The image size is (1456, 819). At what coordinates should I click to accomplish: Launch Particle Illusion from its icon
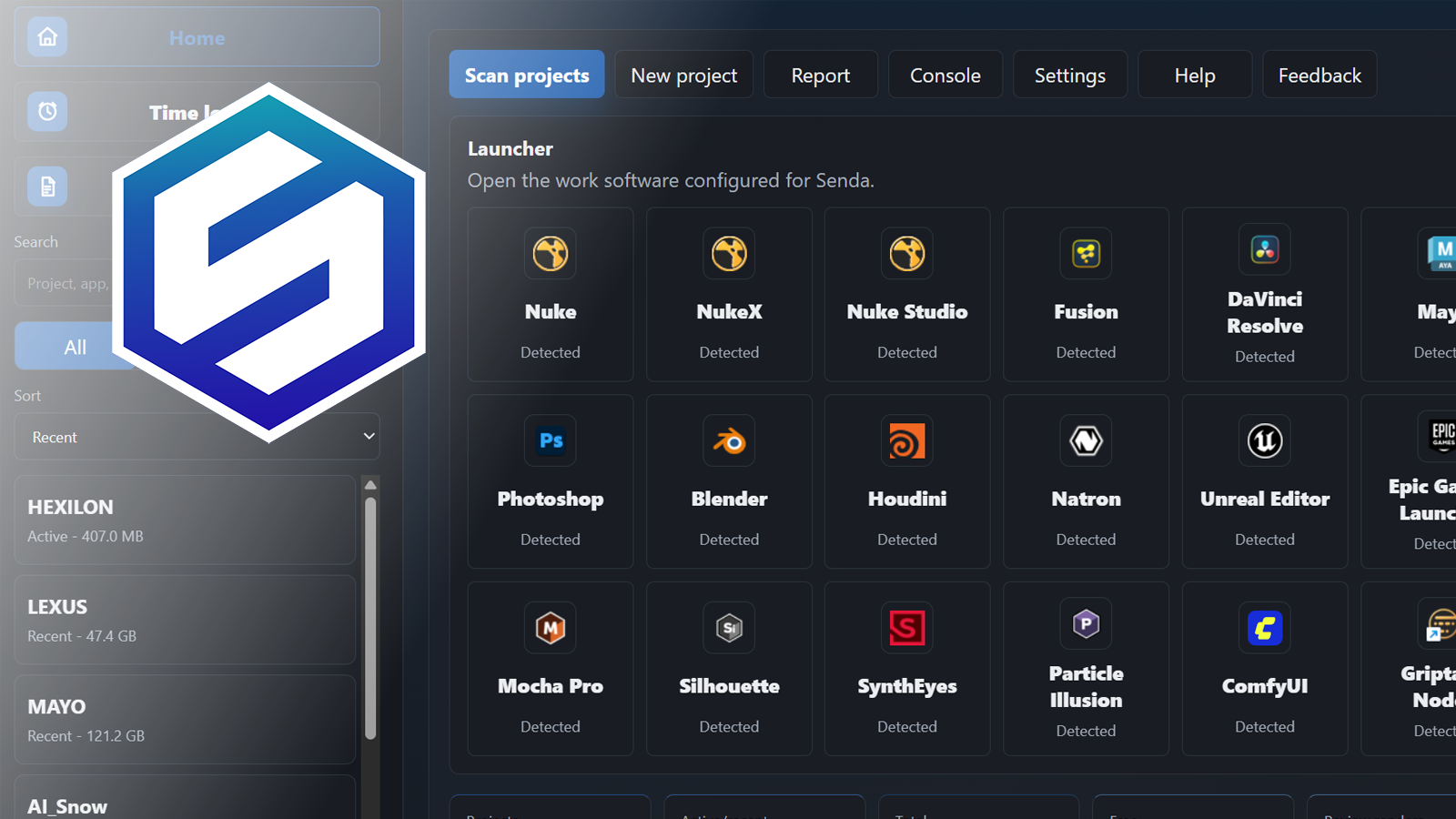point(1086,623)
